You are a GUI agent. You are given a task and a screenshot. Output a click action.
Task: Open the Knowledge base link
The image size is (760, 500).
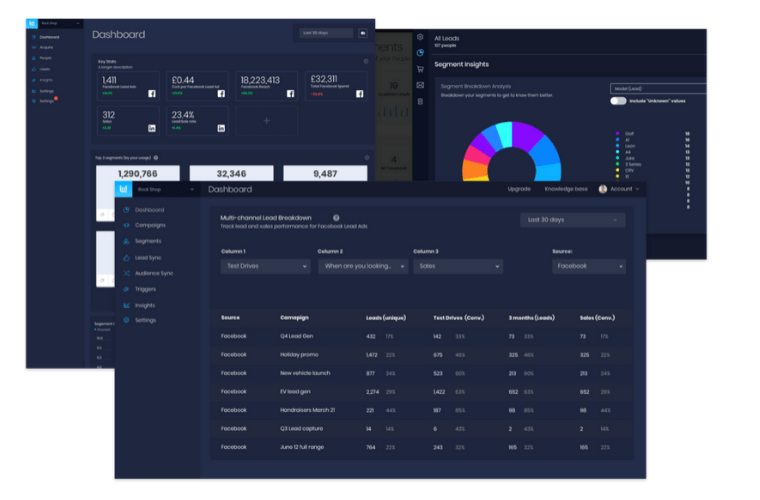click(565, 189)
